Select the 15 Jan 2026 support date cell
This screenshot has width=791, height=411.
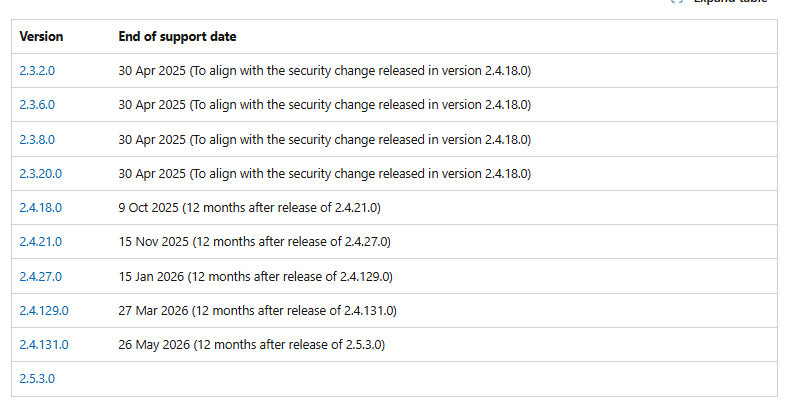tap(444, 277)
